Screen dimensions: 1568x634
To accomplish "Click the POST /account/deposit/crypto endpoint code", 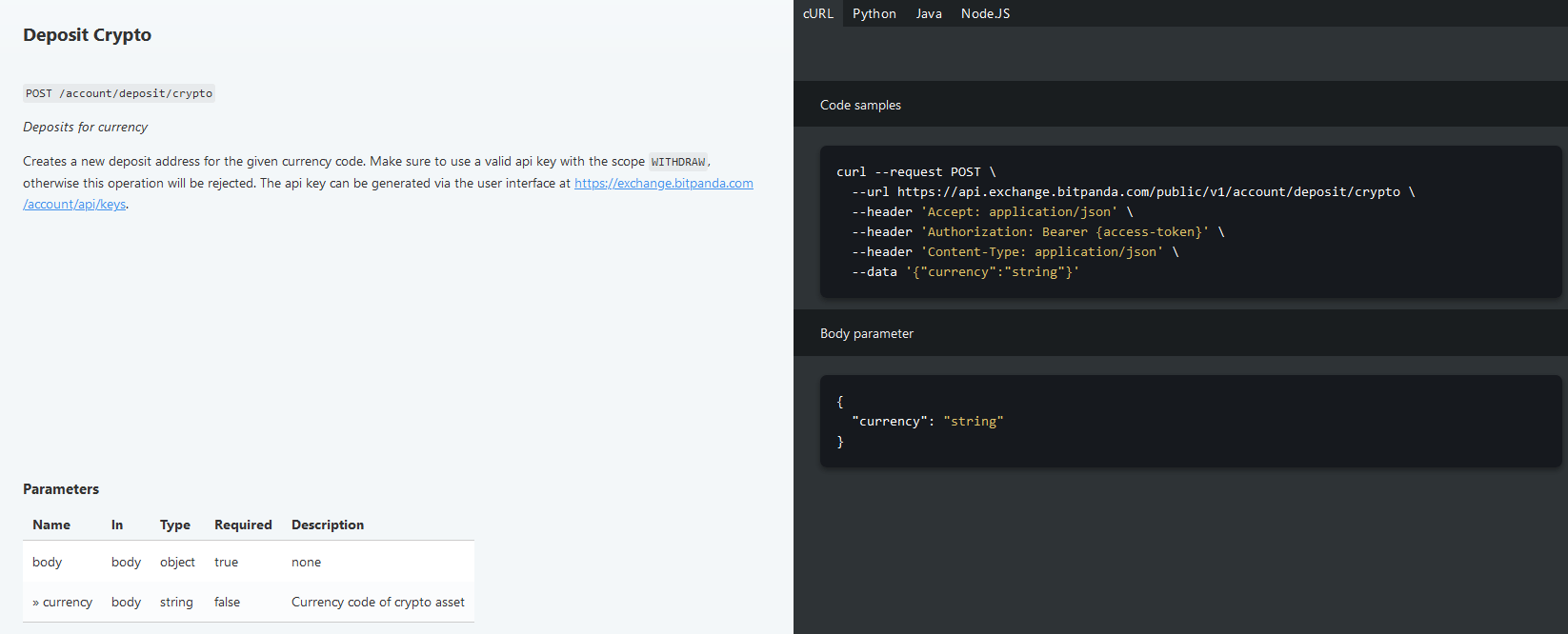I will pyautogui.click(x=119, y=93).
